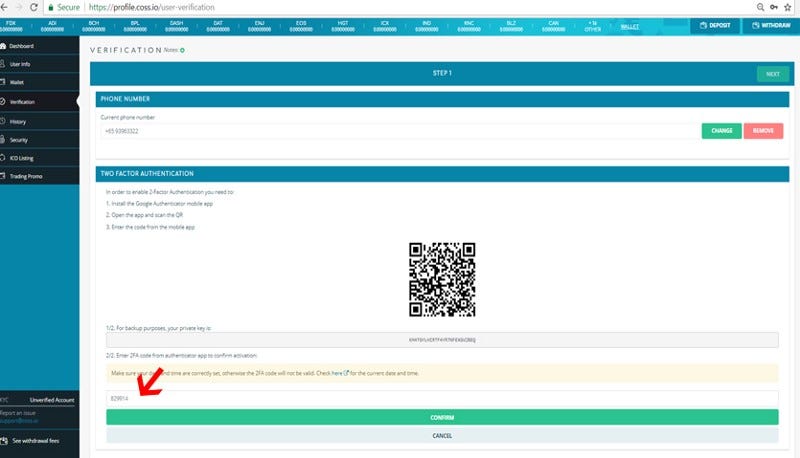The height and width of the screenshot is (458, 800).
Task: Click the DEPOSIT button
Action: coord(715,26)
